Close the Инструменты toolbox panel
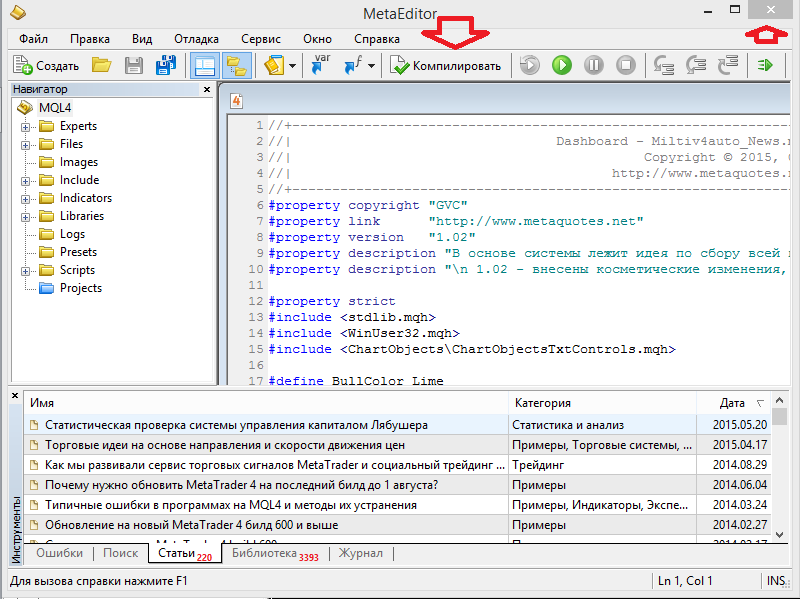This screenshot has height=599, width=800. [x=15, y=395]
